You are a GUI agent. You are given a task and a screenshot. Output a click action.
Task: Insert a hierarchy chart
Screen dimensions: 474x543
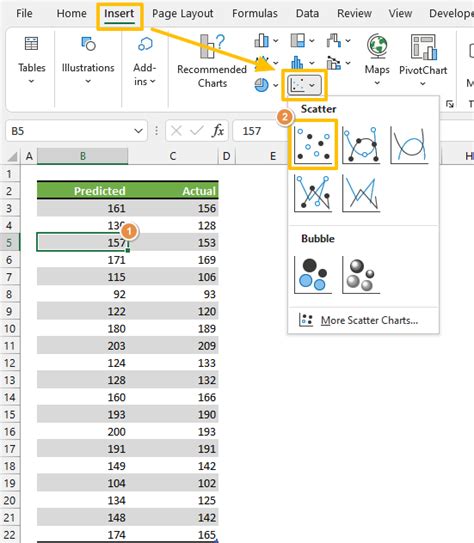point(298,41)
